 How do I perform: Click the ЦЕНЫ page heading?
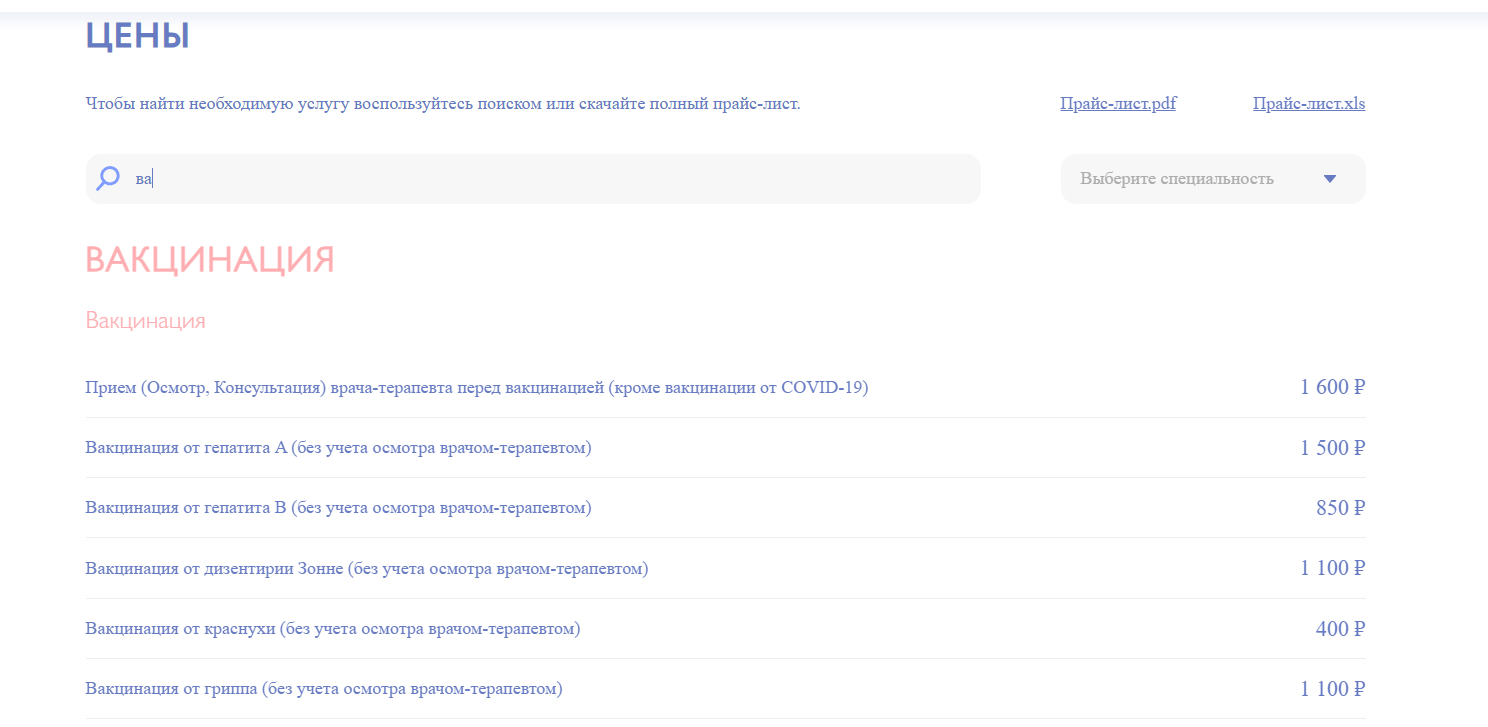point(138,36)
